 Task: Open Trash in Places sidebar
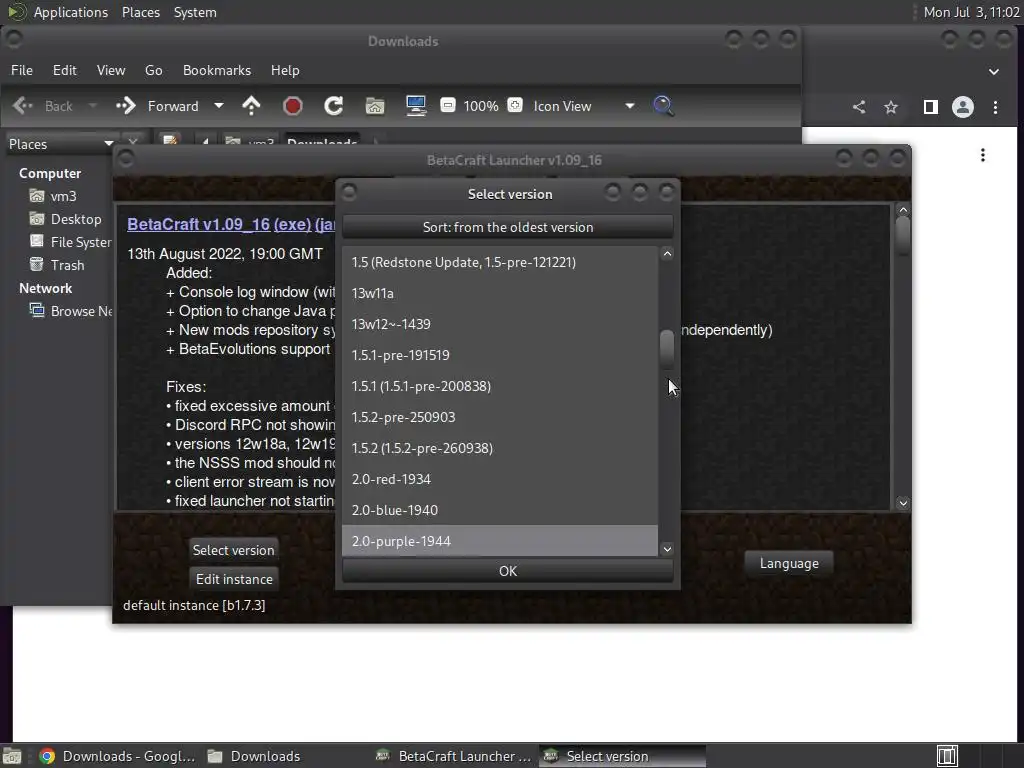click(x=57, y=265)
